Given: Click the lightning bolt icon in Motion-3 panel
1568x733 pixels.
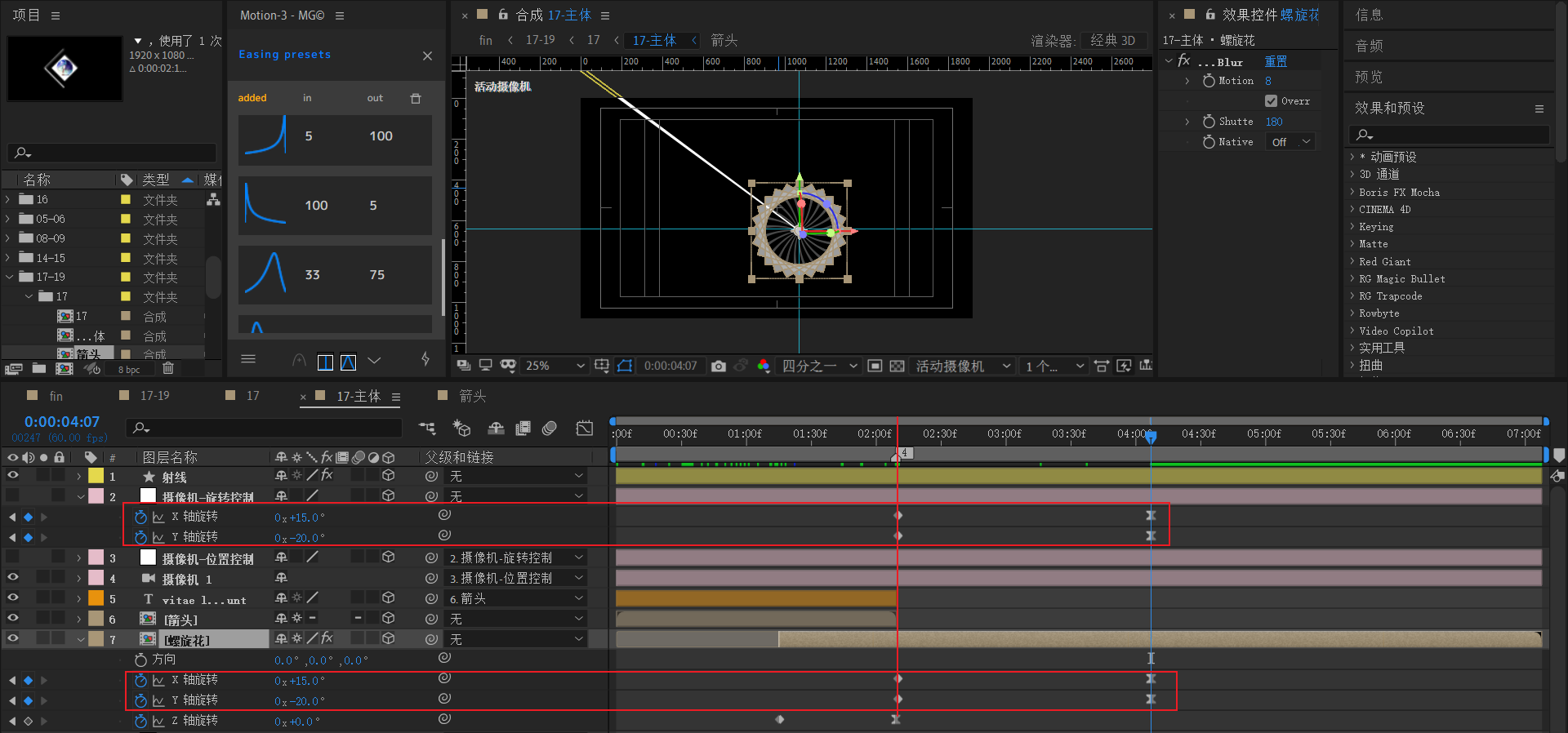Looking at the screenshot, I should [x=425, y=359].
